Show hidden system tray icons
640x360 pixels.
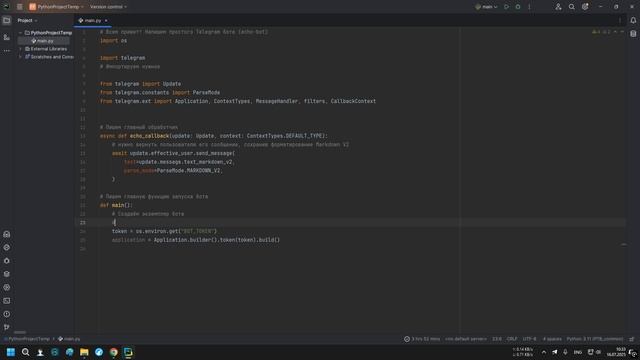[x=544, y=352]
